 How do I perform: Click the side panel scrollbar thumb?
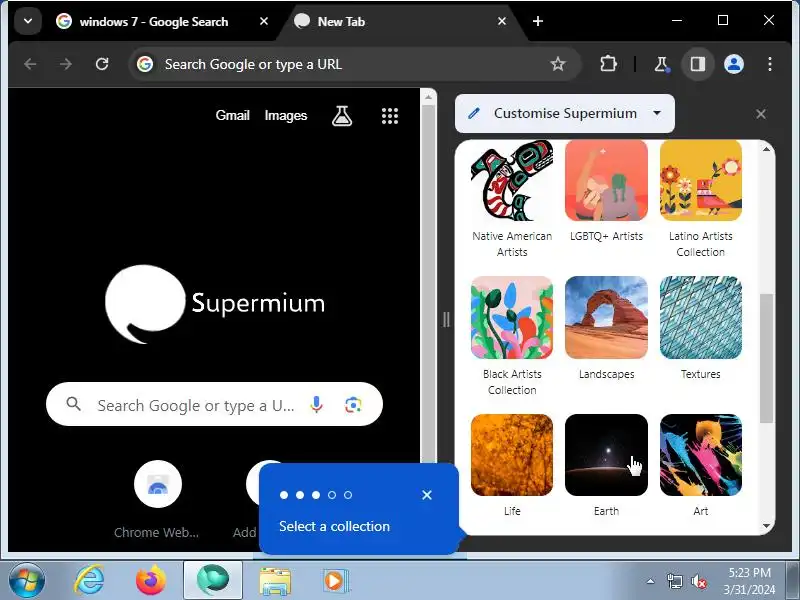[766, 358]
